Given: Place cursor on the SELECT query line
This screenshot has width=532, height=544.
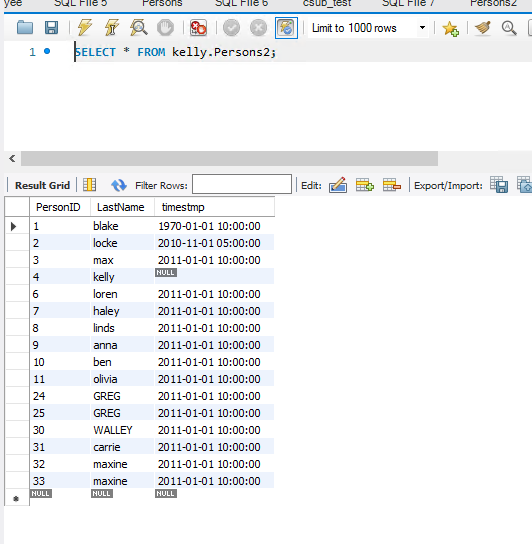Looking at the screenshot, I should pyautogui.click(x=175, y=52).
